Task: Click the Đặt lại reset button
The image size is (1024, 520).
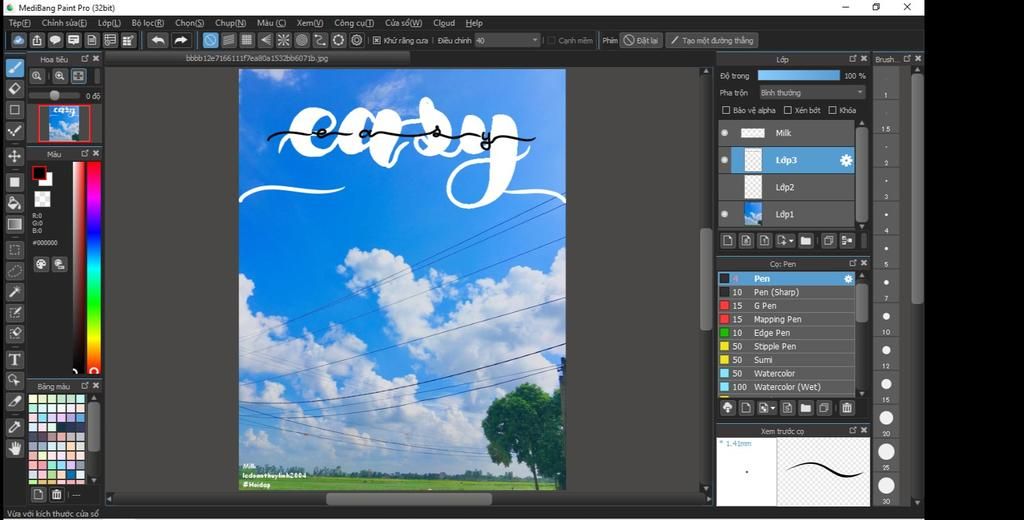Action: pos(641,41)
